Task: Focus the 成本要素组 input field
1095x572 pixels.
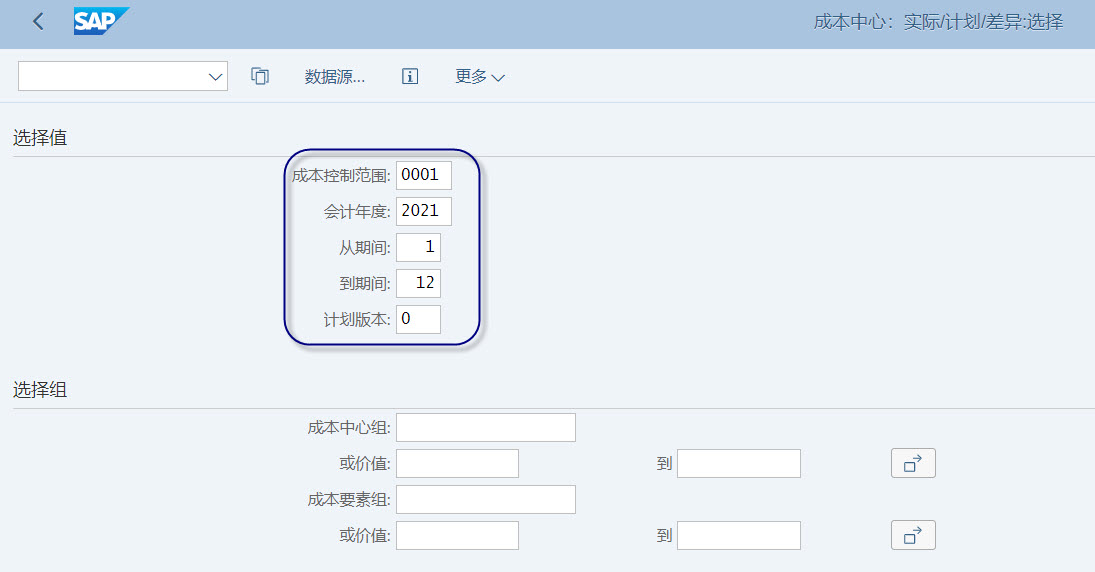Action: (486, 500)
